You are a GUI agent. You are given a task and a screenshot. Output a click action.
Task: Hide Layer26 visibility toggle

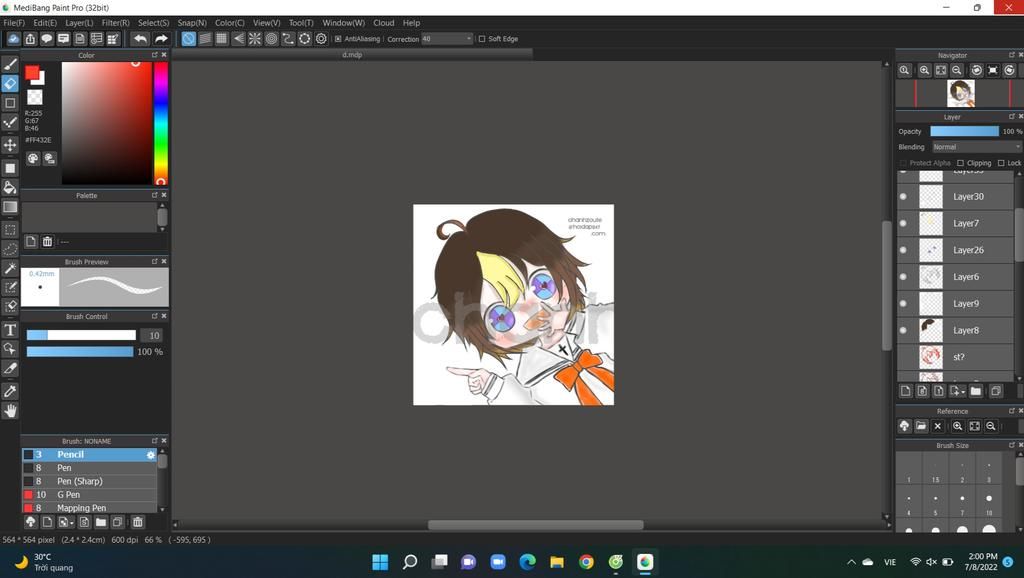click(903, 250)
